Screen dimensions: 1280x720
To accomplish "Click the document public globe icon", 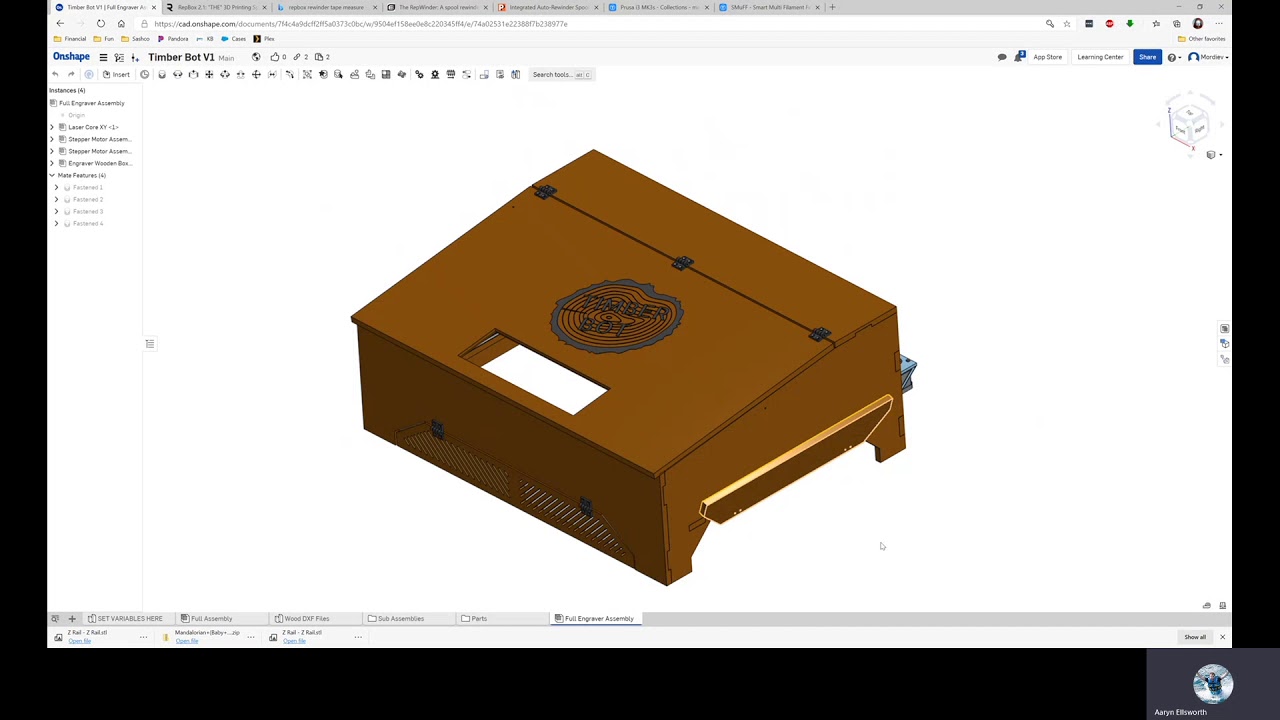I will (x=256, y=57).
